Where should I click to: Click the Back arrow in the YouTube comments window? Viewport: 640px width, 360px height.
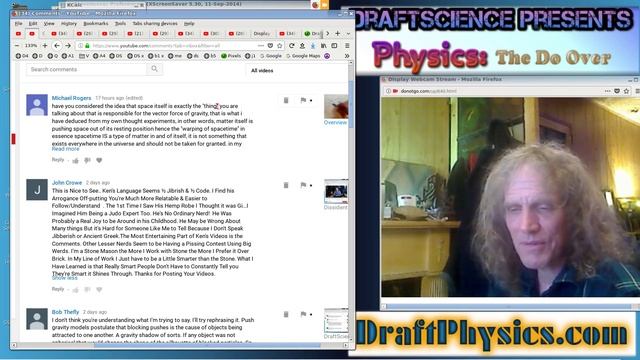click(57, 46)
